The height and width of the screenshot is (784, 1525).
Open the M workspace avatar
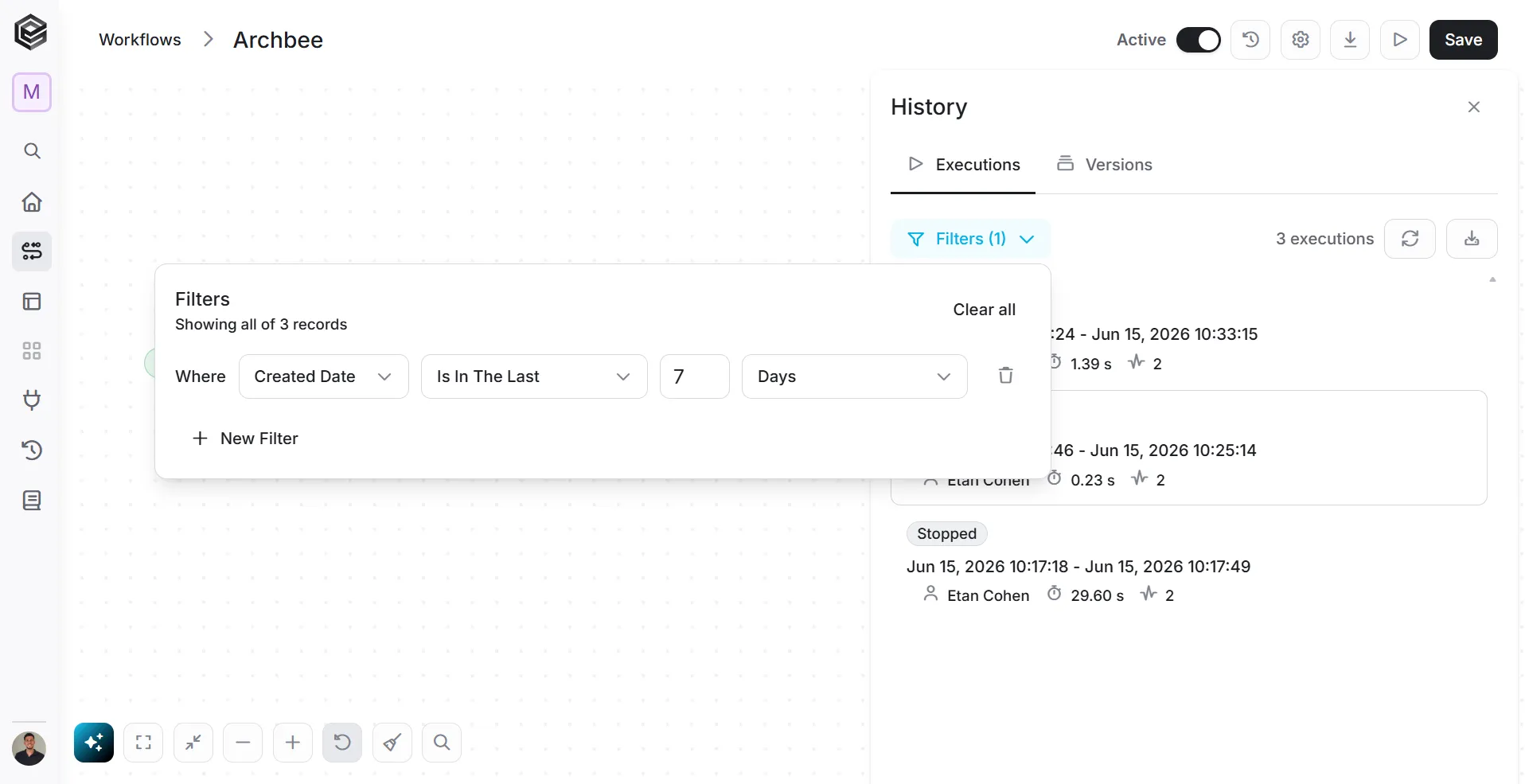tap(32, 92)
